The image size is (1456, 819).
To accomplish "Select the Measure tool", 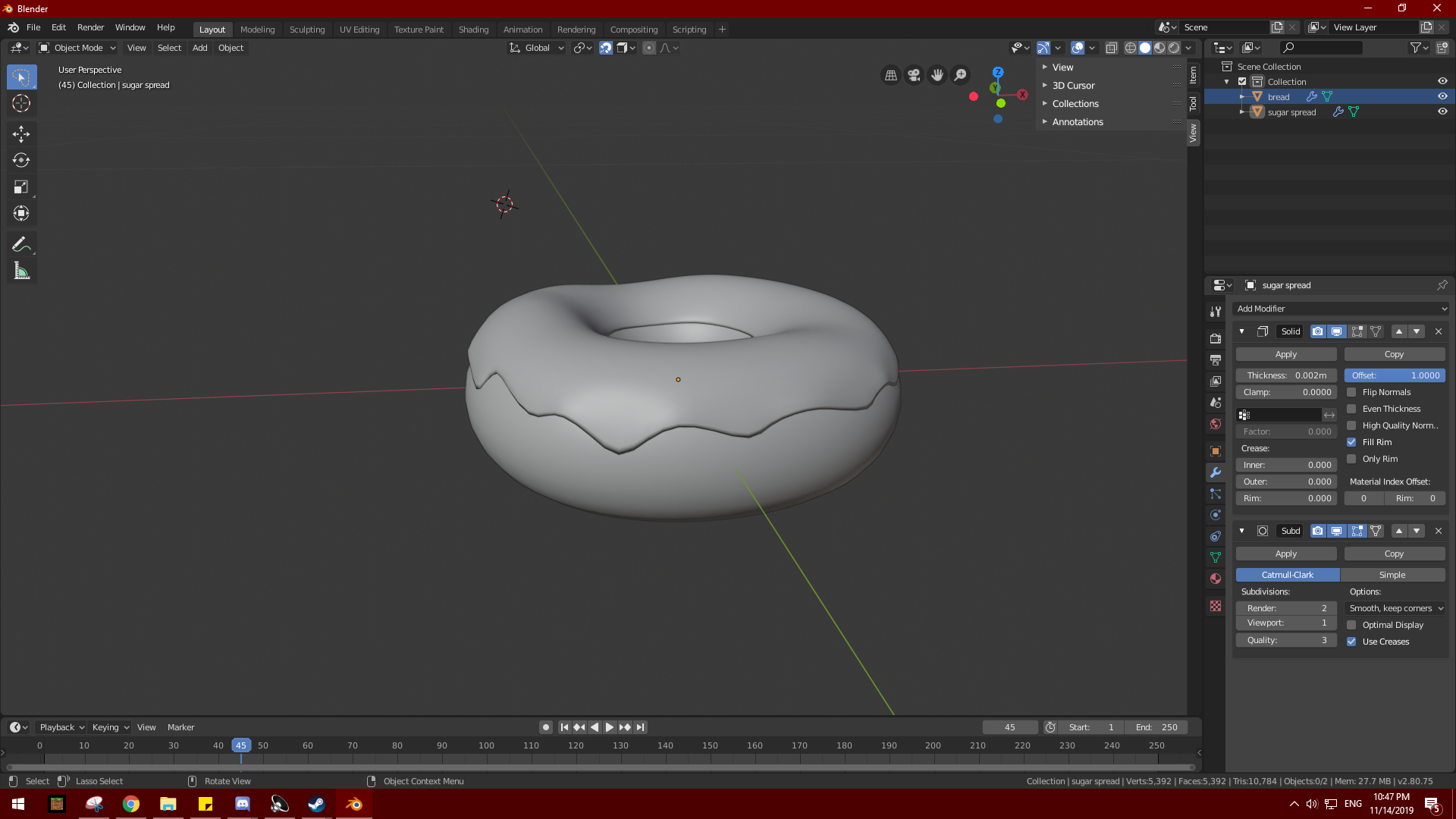I will (x=21, y=271).
